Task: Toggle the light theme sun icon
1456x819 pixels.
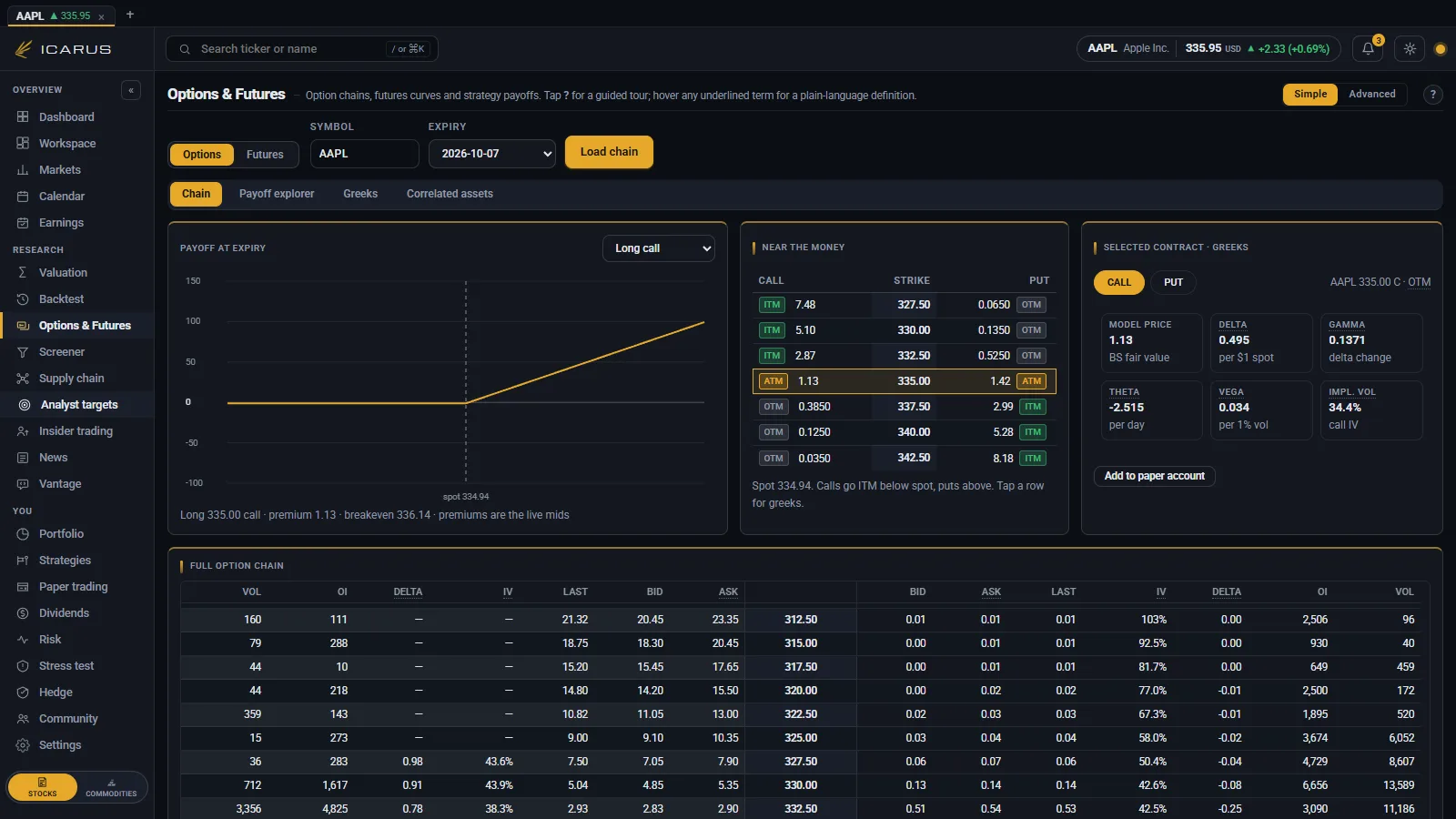Action: (x=1410, y=49)
